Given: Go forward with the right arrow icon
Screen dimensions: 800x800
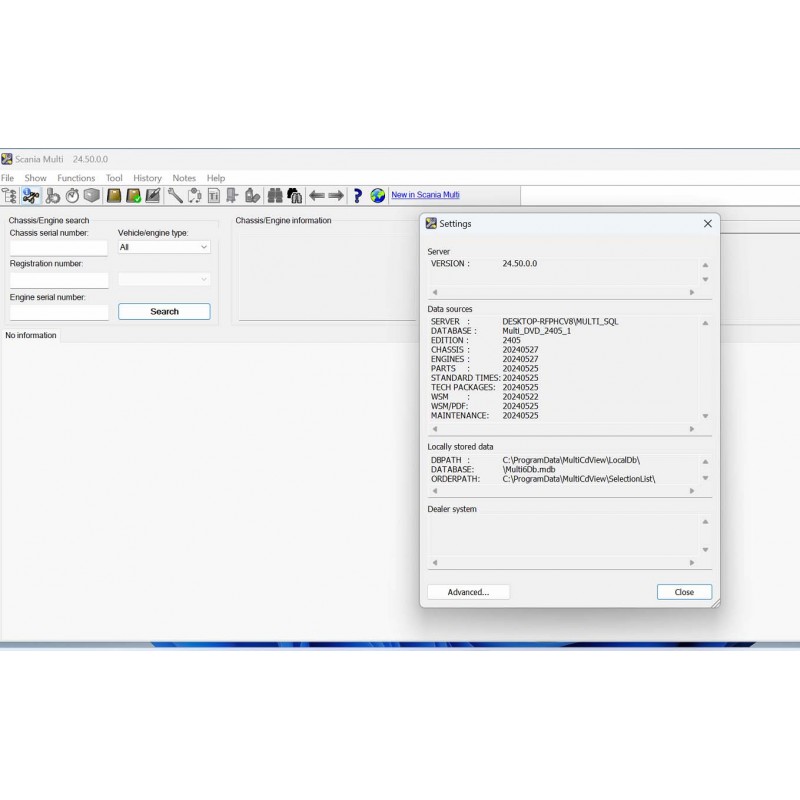Looking at the screenshot, I should (x=336, y=196).
